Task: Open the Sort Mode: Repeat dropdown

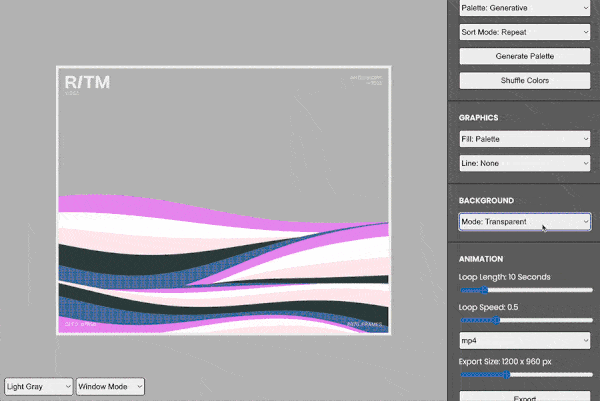Action: pos(525,32)
